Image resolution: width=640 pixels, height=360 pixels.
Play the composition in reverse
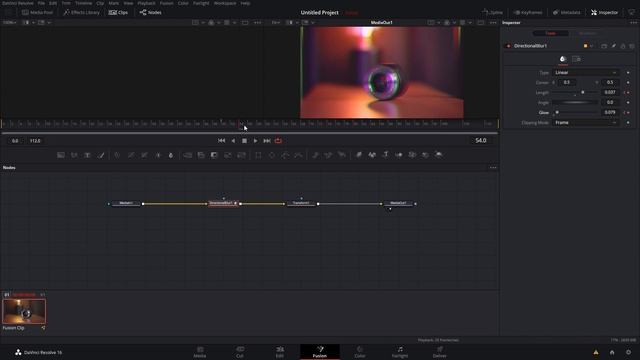click(x=233, y=140)
